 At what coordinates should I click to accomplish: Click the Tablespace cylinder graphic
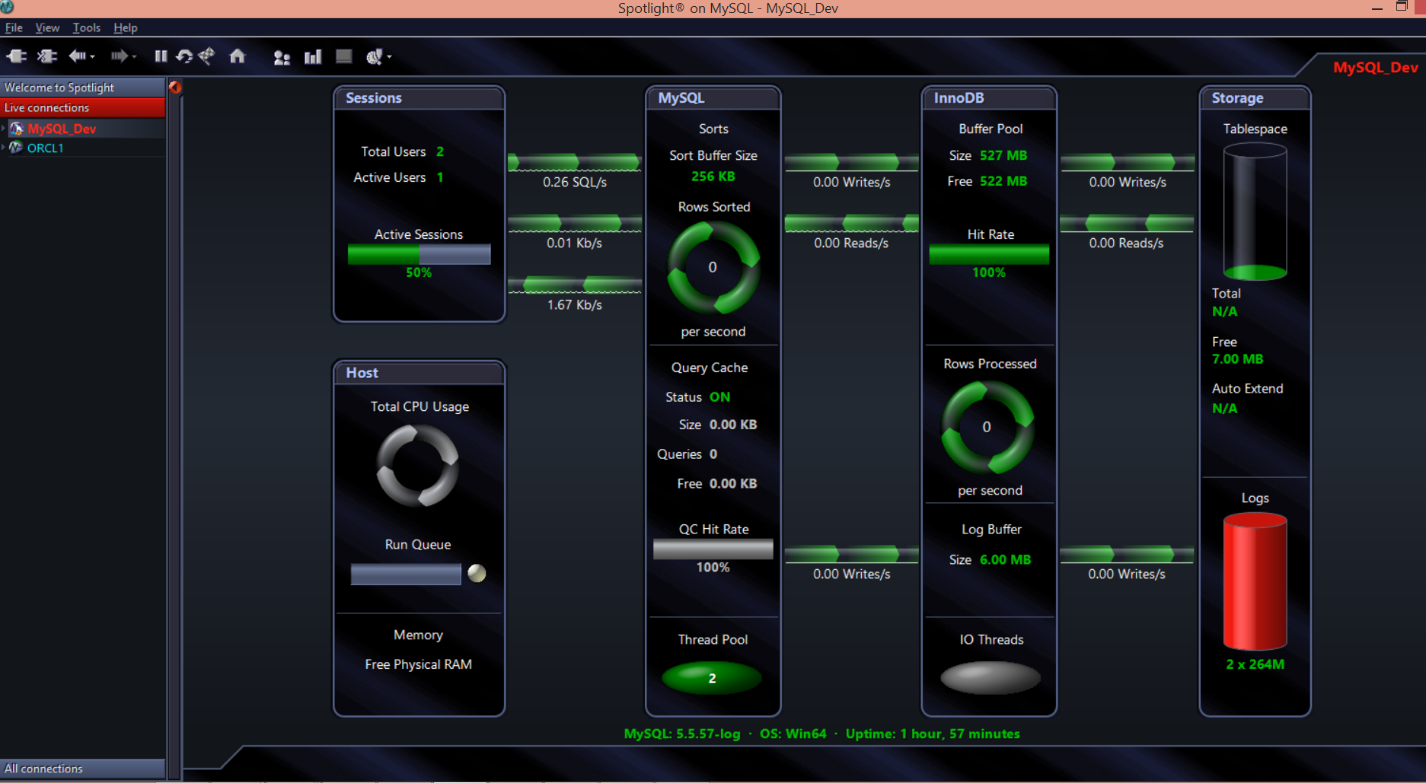click(1255, 211)
